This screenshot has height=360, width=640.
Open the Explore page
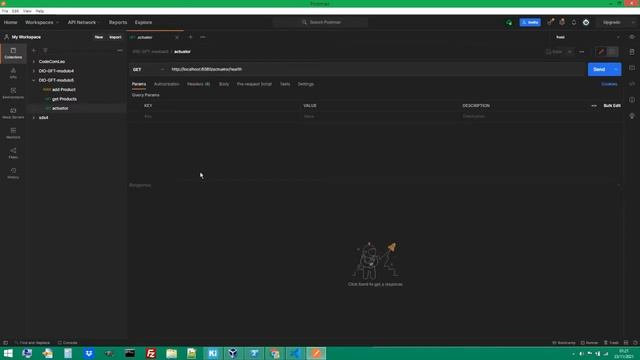click(143, 22)
